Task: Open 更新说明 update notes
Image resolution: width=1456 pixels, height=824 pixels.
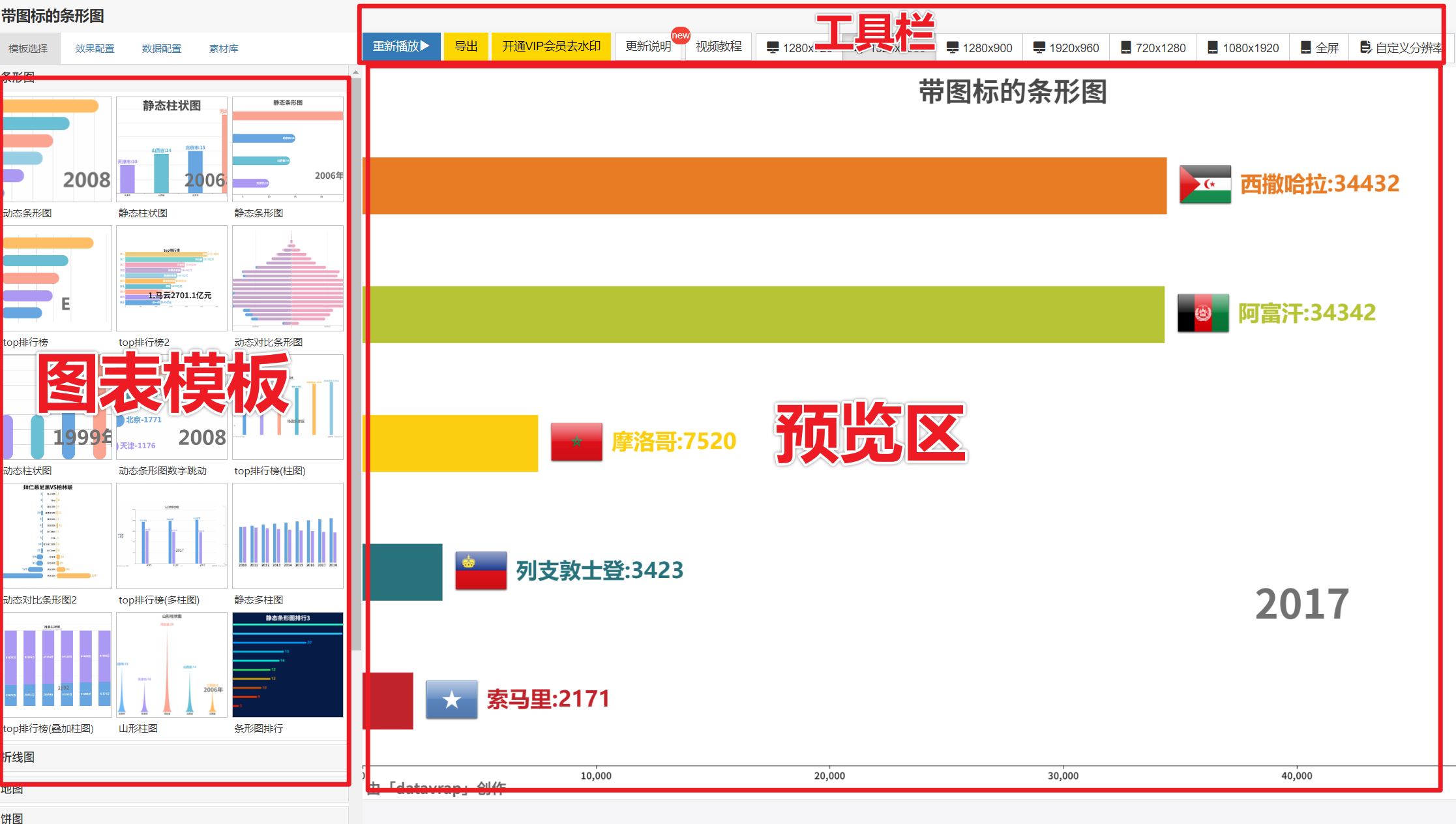Action: click(x=647, y=46)
